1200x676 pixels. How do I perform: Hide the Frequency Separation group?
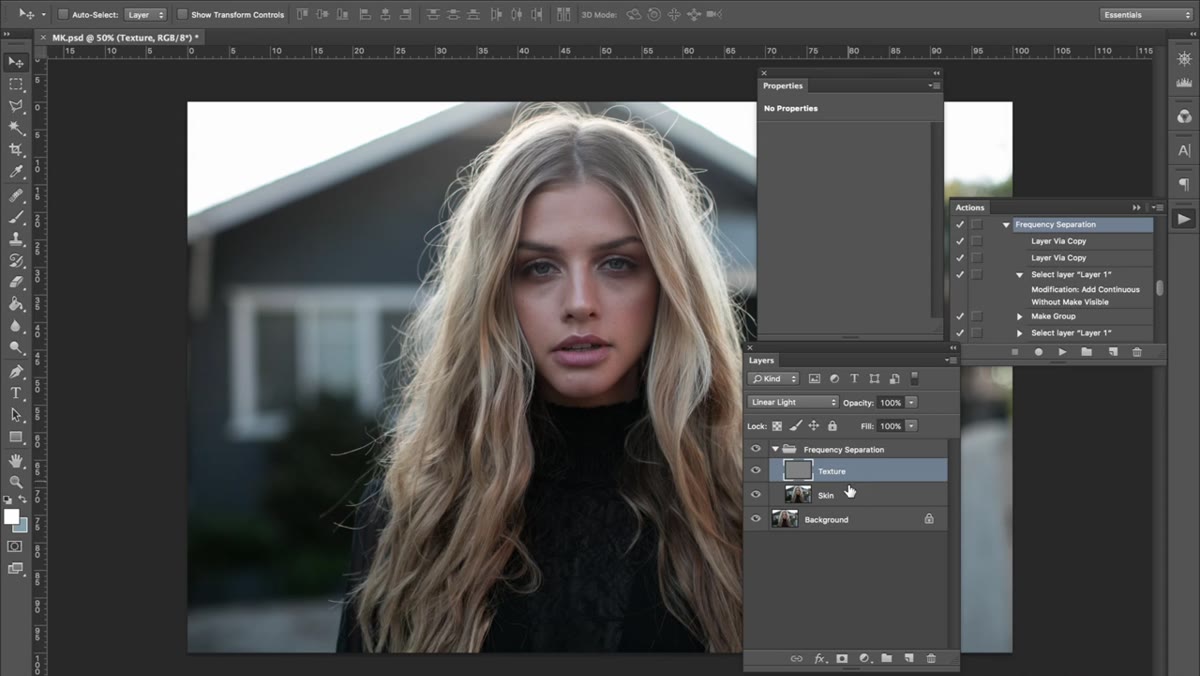click(756, 449)
